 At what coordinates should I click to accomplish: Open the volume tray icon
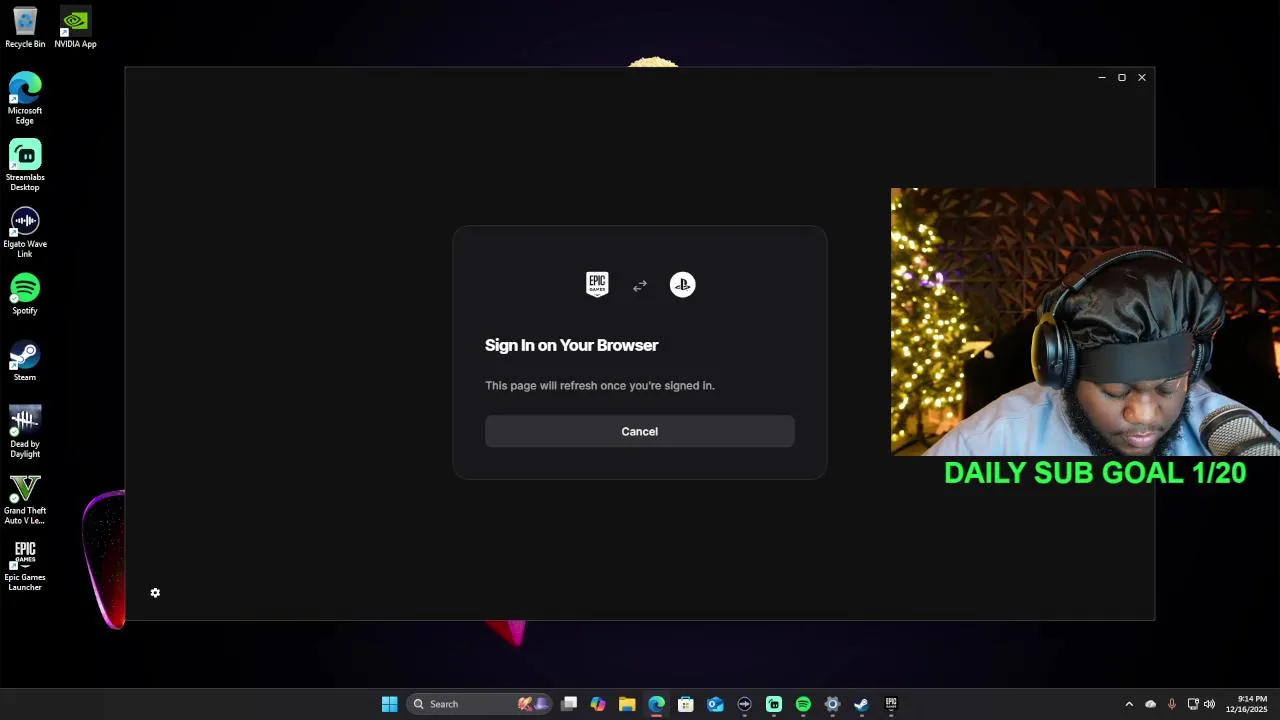click(x=1209, y=704)
